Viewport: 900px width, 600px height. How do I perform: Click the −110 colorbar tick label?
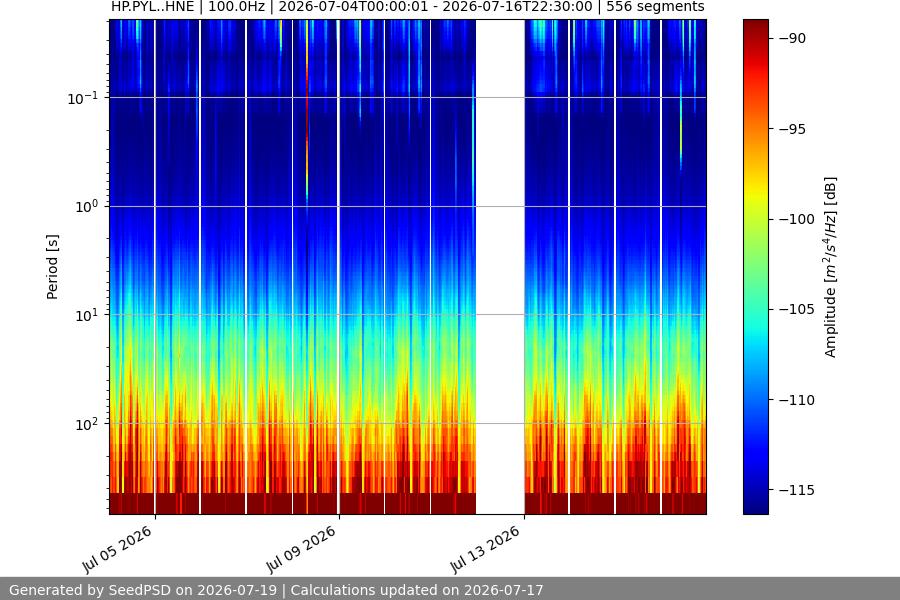796,400
